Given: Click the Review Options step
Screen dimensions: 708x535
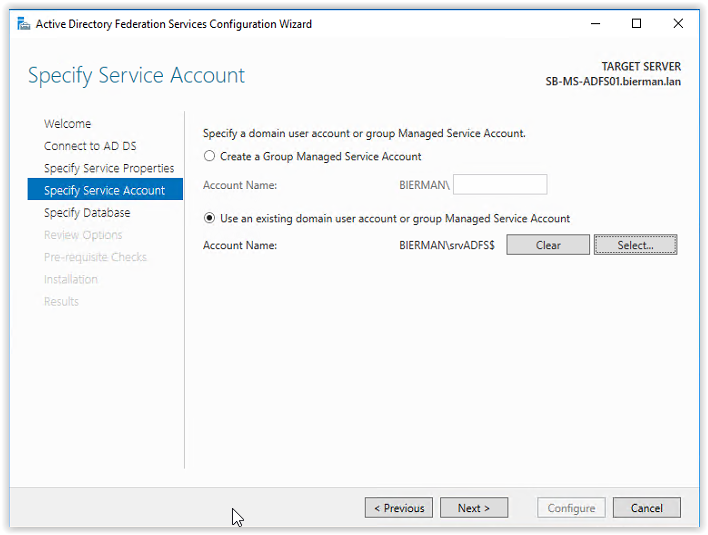Looking at the screenshot, I should (83, 235).
